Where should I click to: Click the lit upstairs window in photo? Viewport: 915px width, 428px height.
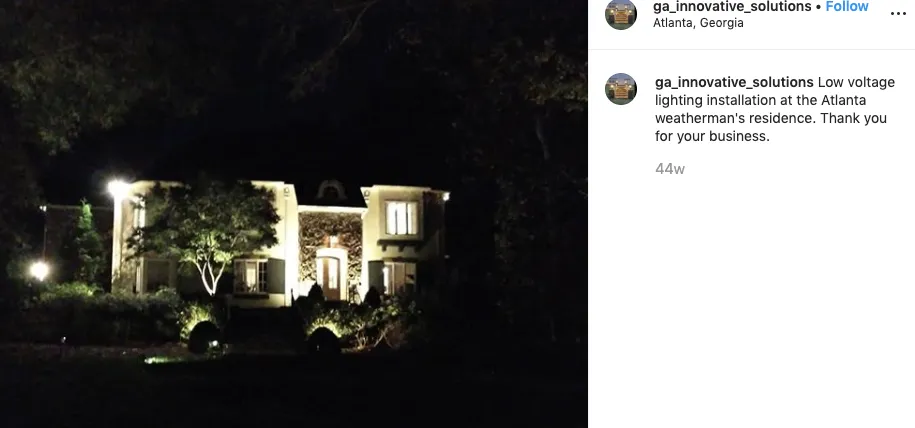click(x=401, y=218)
